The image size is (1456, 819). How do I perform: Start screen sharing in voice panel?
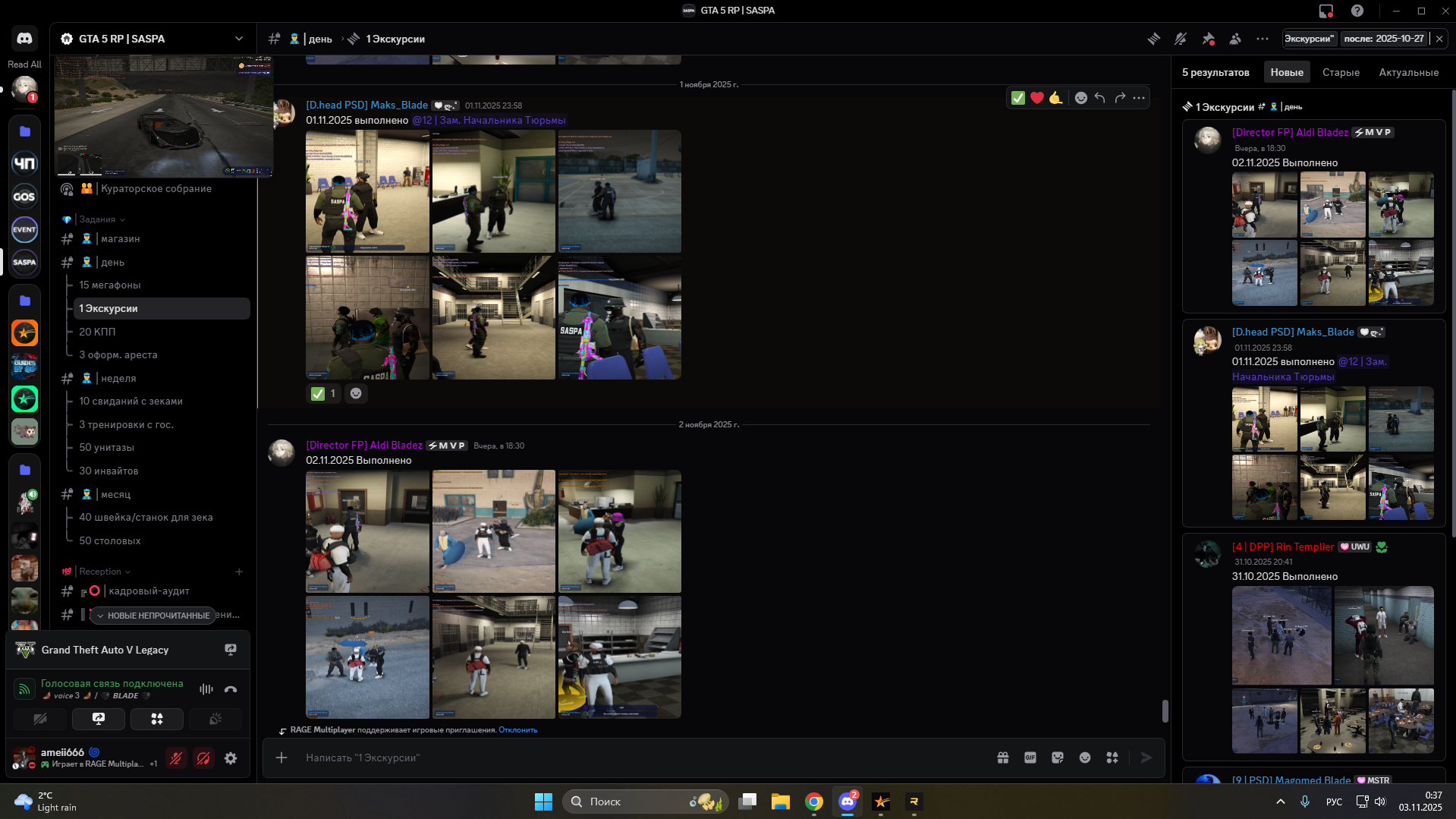99,719
